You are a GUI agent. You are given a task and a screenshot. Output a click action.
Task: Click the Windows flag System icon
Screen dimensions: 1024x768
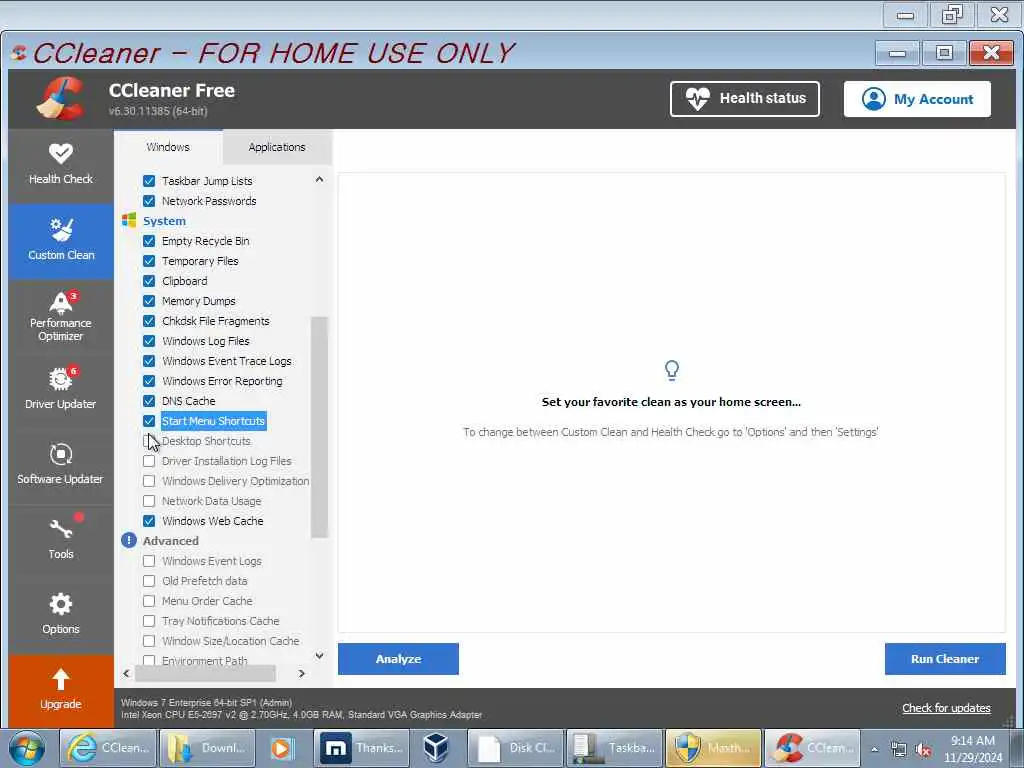point(129,221)
